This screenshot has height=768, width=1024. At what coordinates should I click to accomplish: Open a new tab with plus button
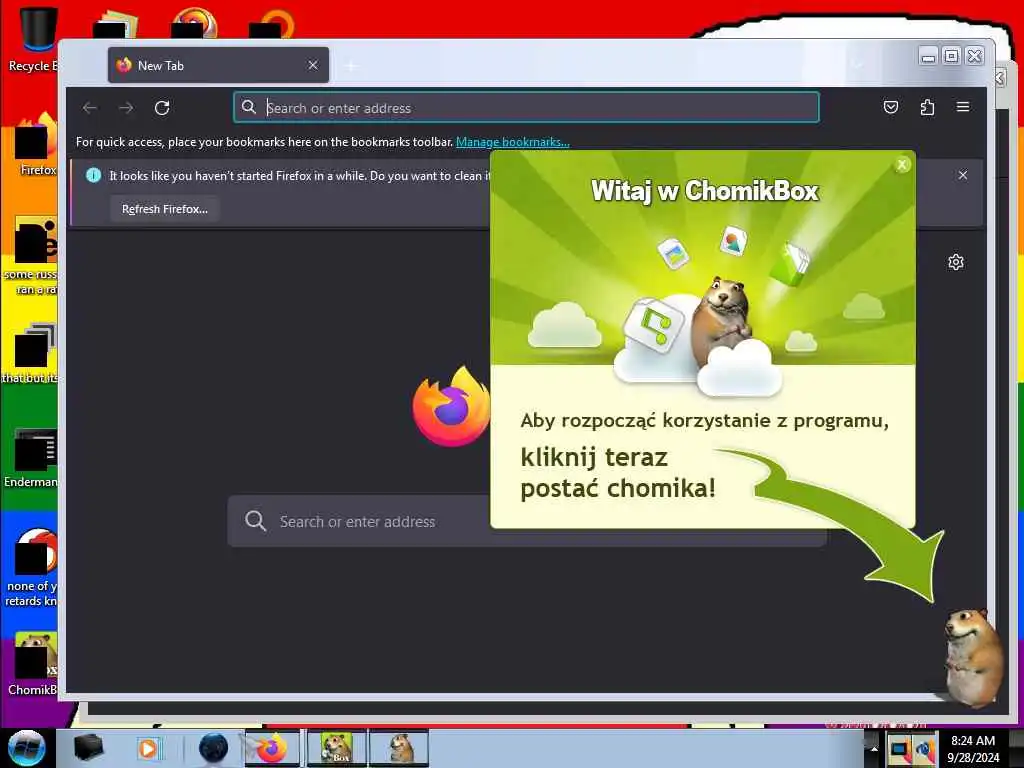pyautogui.click(x=351, y=66)
